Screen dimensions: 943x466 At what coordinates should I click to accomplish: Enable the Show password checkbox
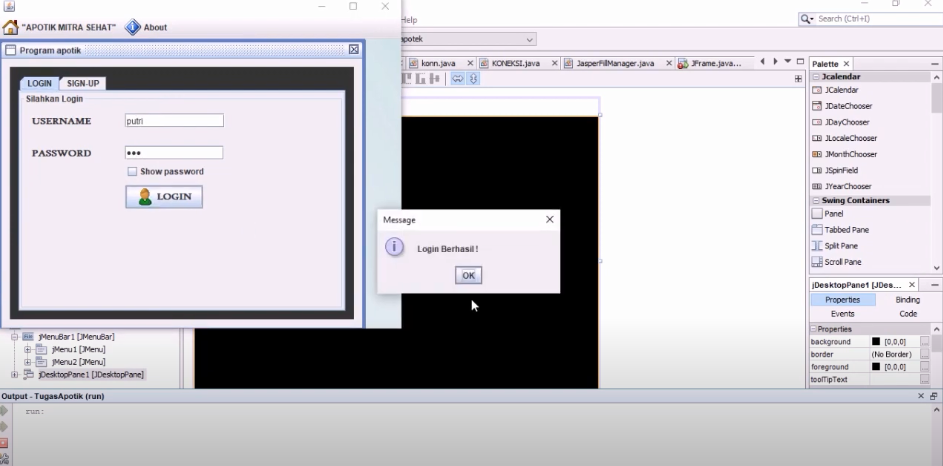point(132,171)
